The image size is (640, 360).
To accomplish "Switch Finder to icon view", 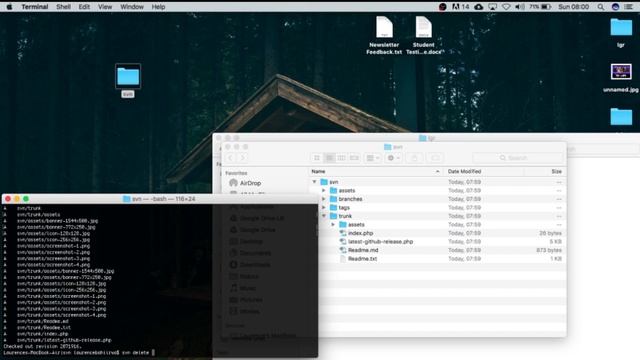I will tap(317, 158).
